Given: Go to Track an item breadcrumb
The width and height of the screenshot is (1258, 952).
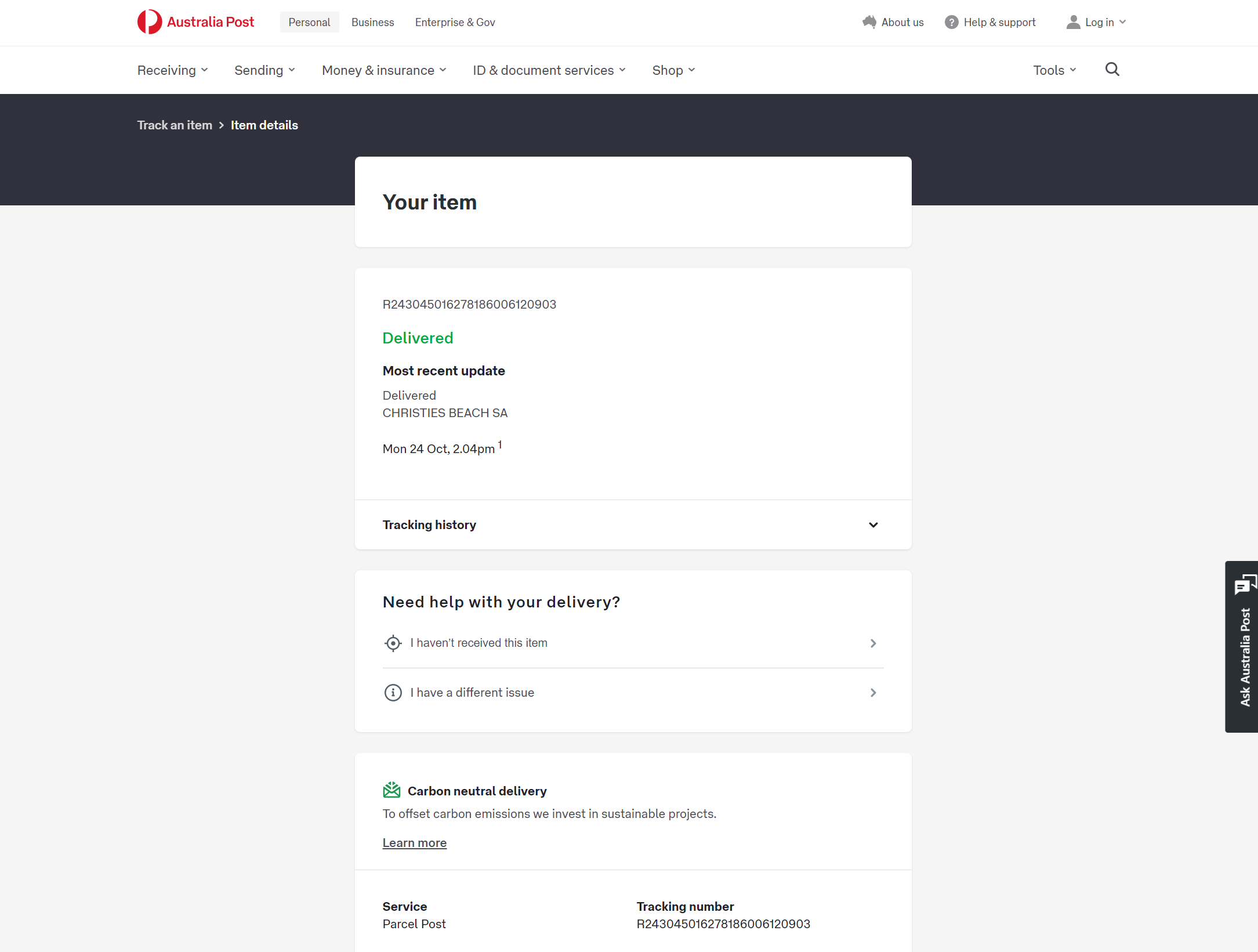Looking at the screenshot, I should pos(175,125).
